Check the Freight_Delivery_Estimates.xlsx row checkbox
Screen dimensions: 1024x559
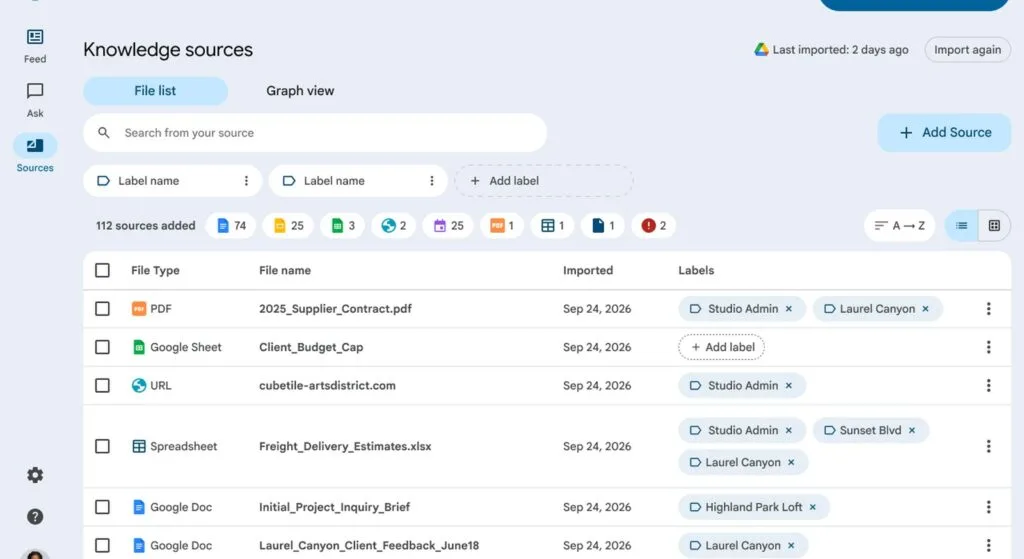click(103, 447)
